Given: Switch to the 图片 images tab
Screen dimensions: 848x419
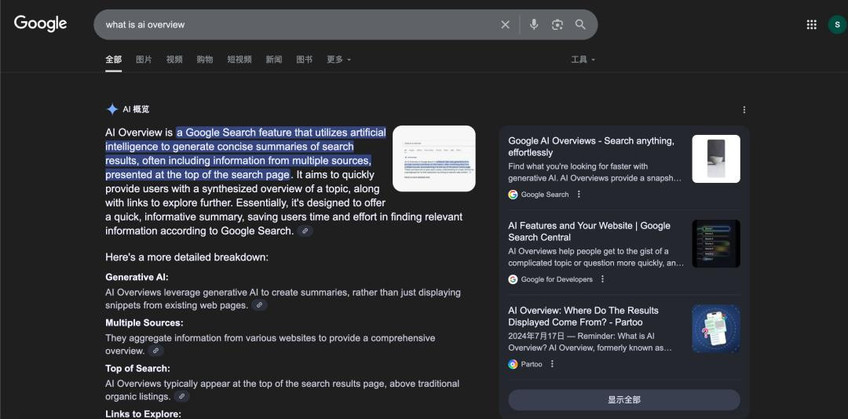Looking at the screenshot, I should pos(144,60).
